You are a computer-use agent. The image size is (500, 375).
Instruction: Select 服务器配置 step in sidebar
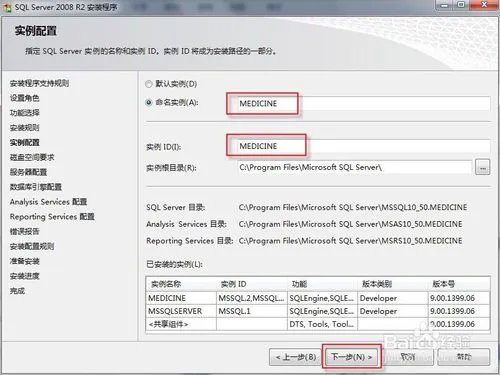point(28,172)
